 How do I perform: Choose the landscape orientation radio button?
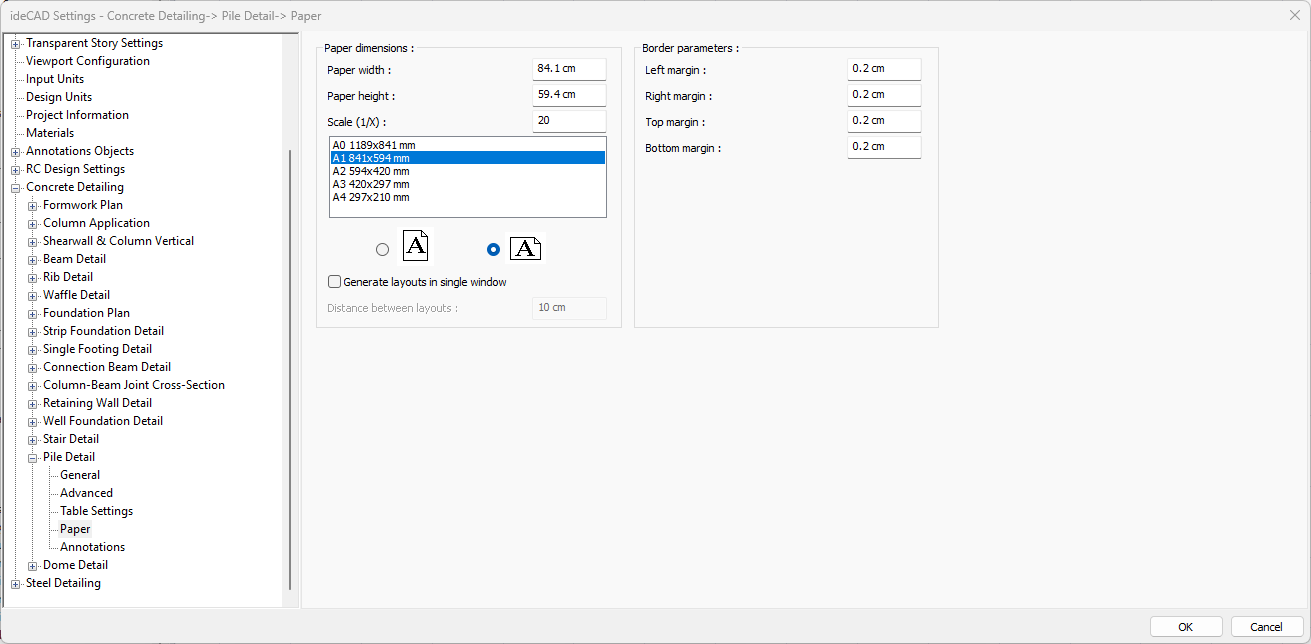click(x=492, y=250)
